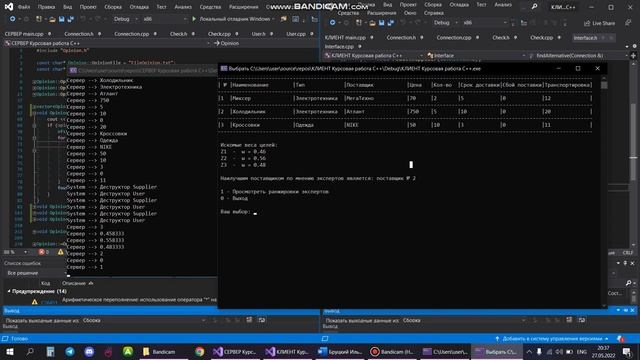Open client project scope dropdown КЛИЕНТ Курсовая работа
Image resolution: width=640 pixels, height=360 pixels.
[x=373, y=55]
